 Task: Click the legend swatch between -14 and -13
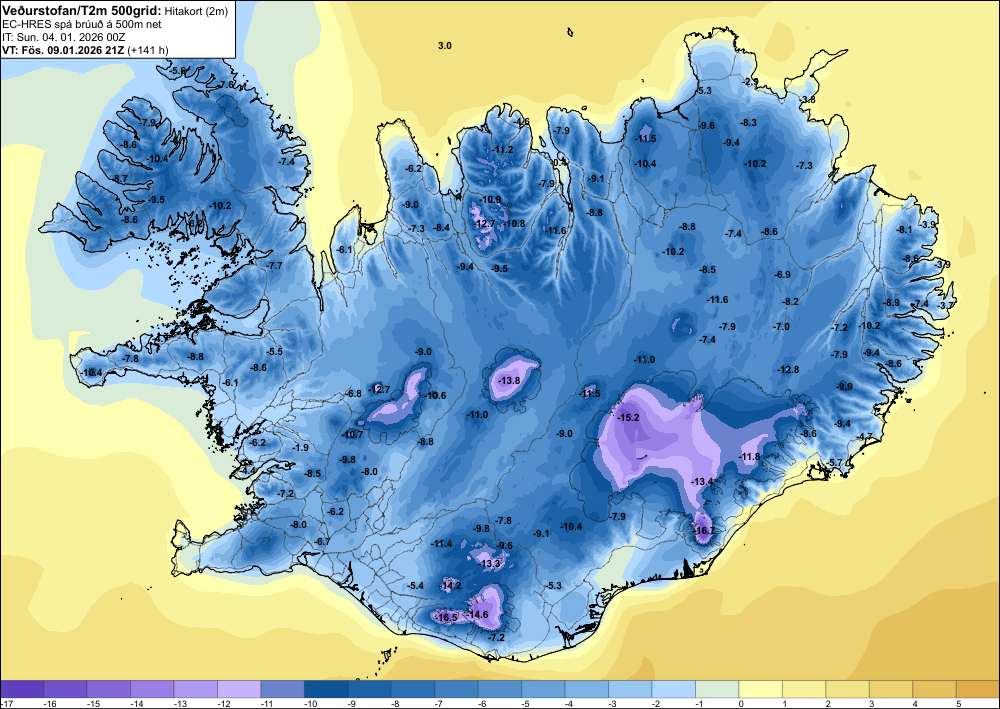coord(152,689)
